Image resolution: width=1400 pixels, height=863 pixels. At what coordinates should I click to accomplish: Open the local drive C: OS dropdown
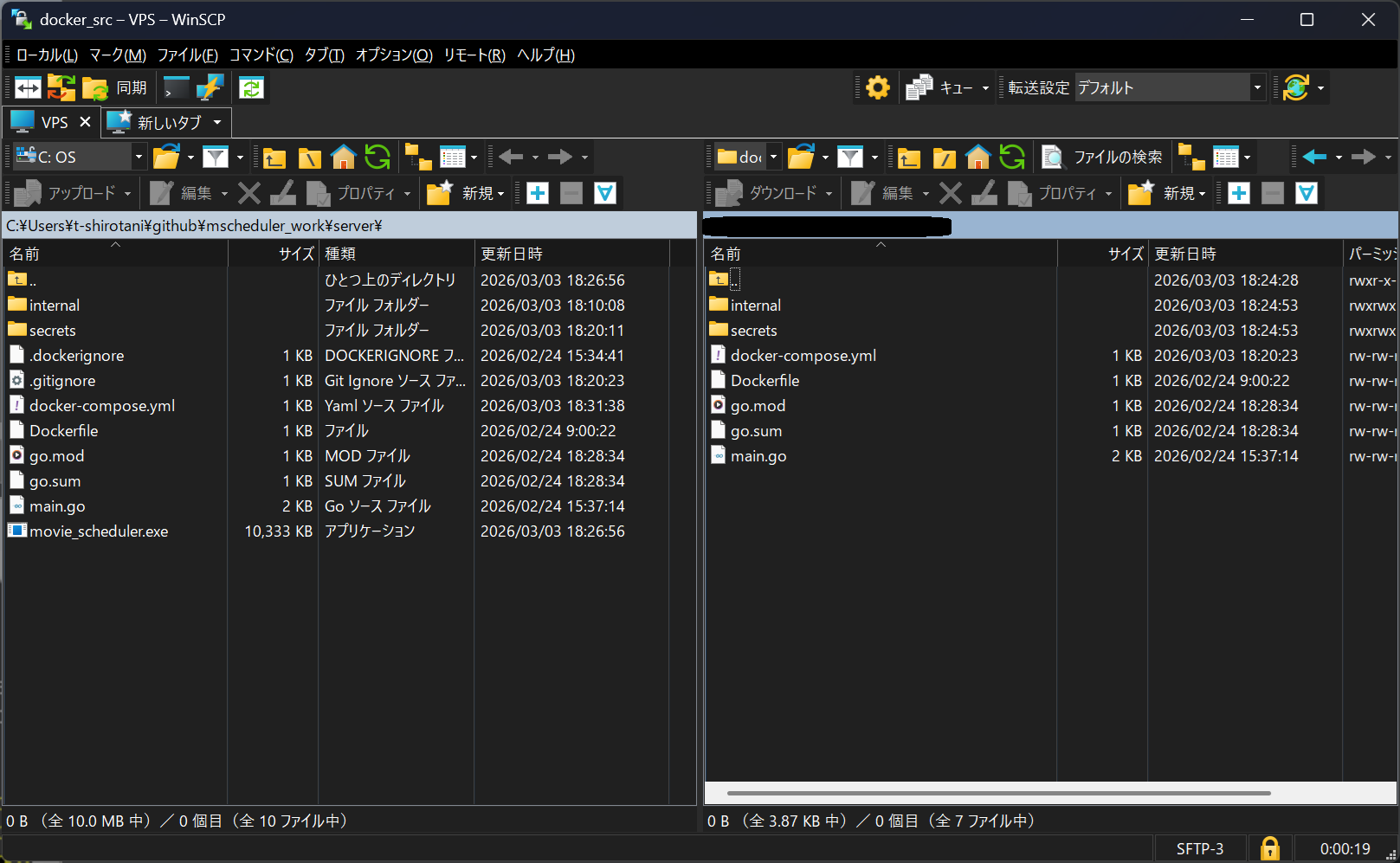pos(138,157)
